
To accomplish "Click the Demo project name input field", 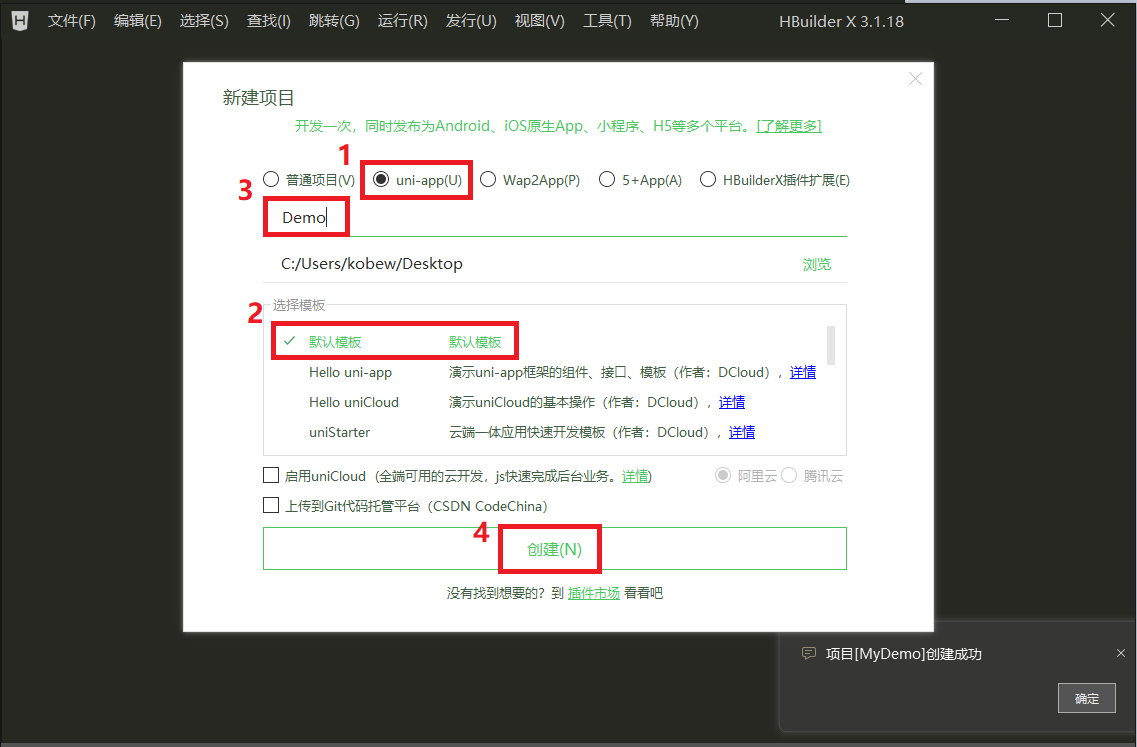I will pos(306,216).
